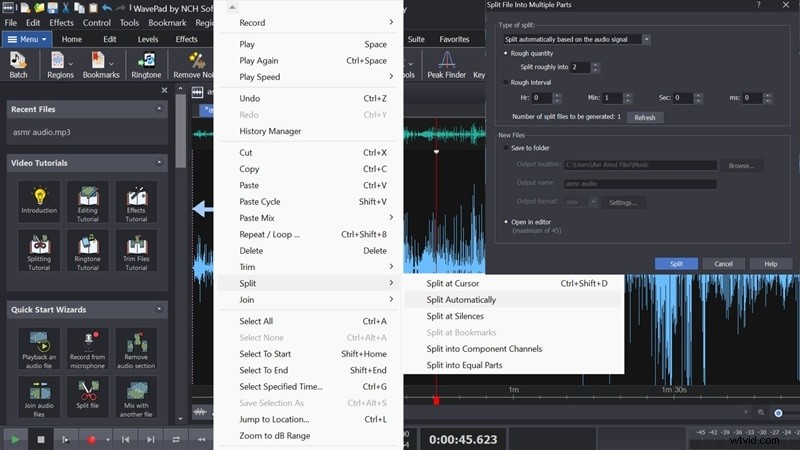Toggle the loop playback button
800x450 pixels.
tap(176, 439)
